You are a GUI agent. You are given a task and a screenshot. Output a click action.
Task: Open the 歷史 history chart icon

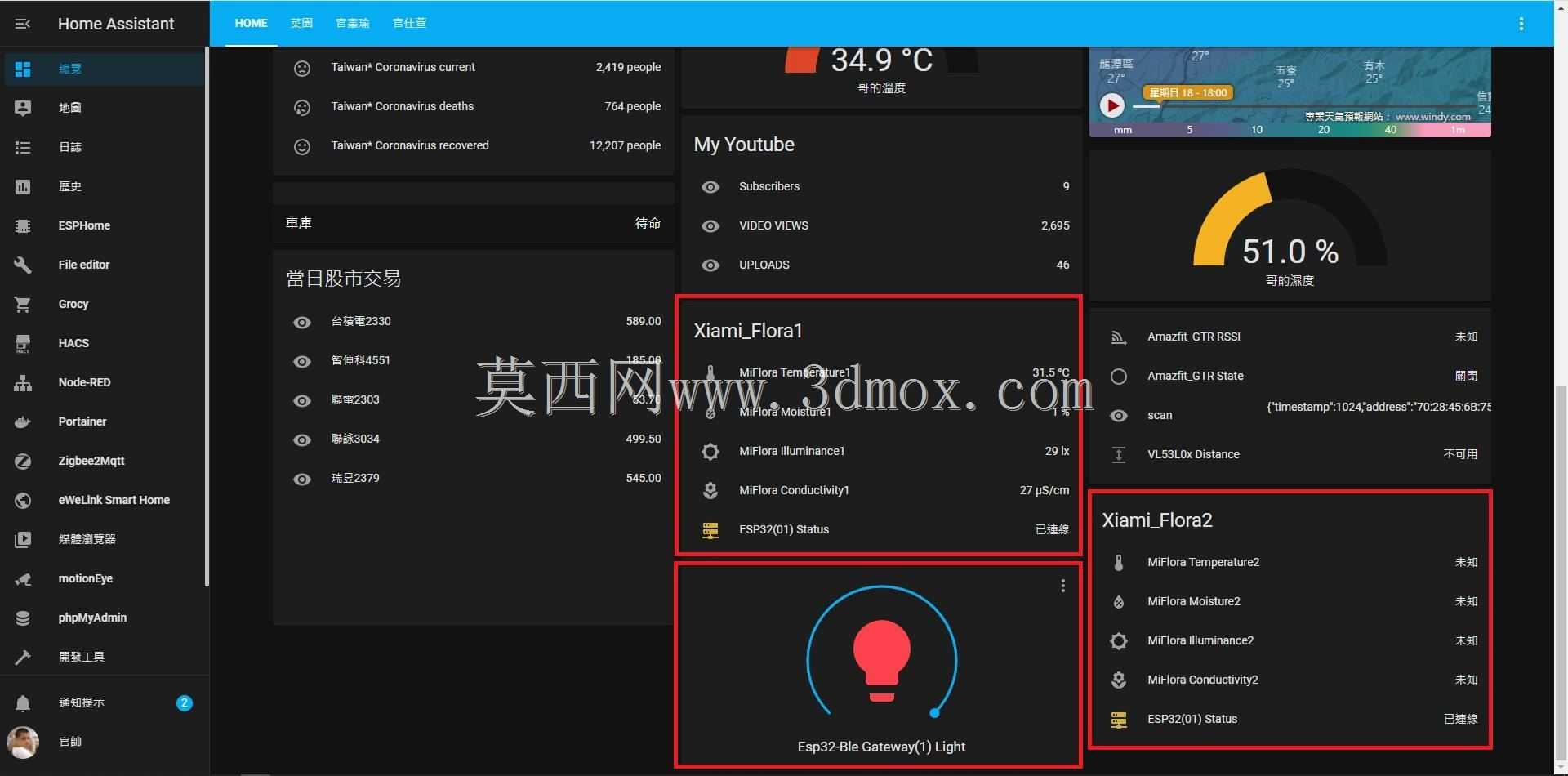coord(23,186)
